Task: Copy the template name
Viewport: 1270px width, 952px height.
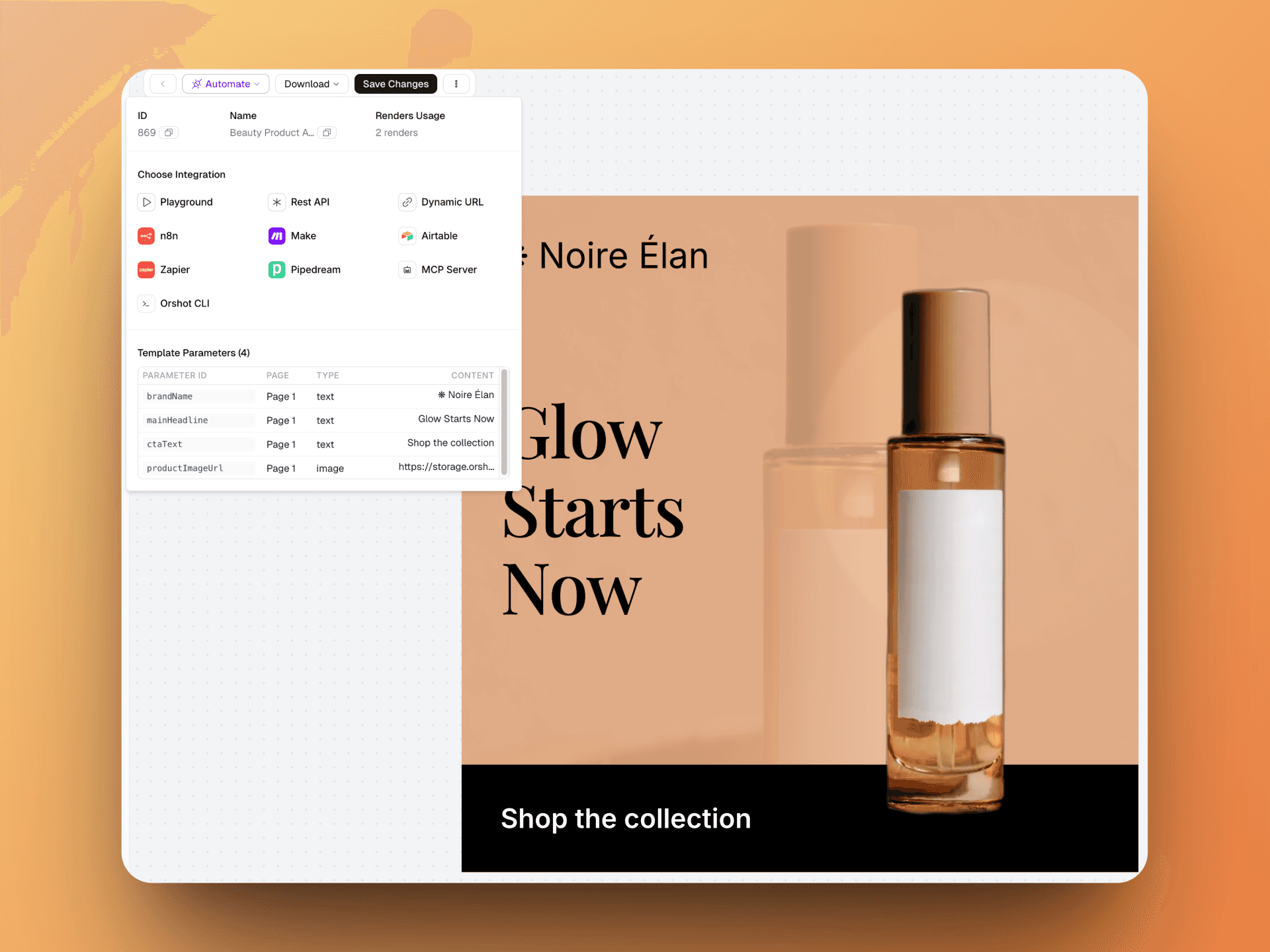Action: coord(327,132)
